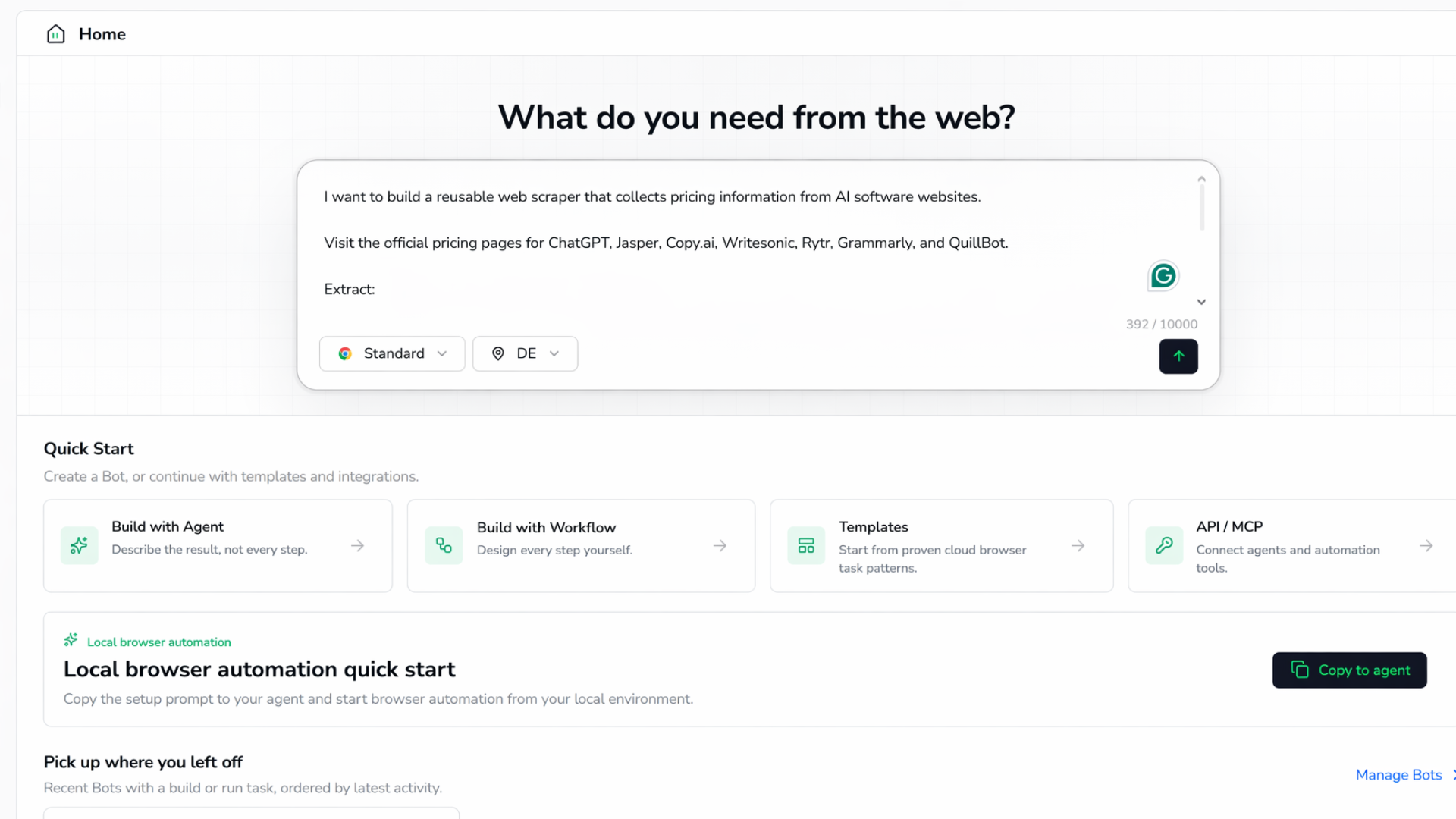Click the Pick up where you left off heading
Viewport: 1456px width, 819px height.
143,762
